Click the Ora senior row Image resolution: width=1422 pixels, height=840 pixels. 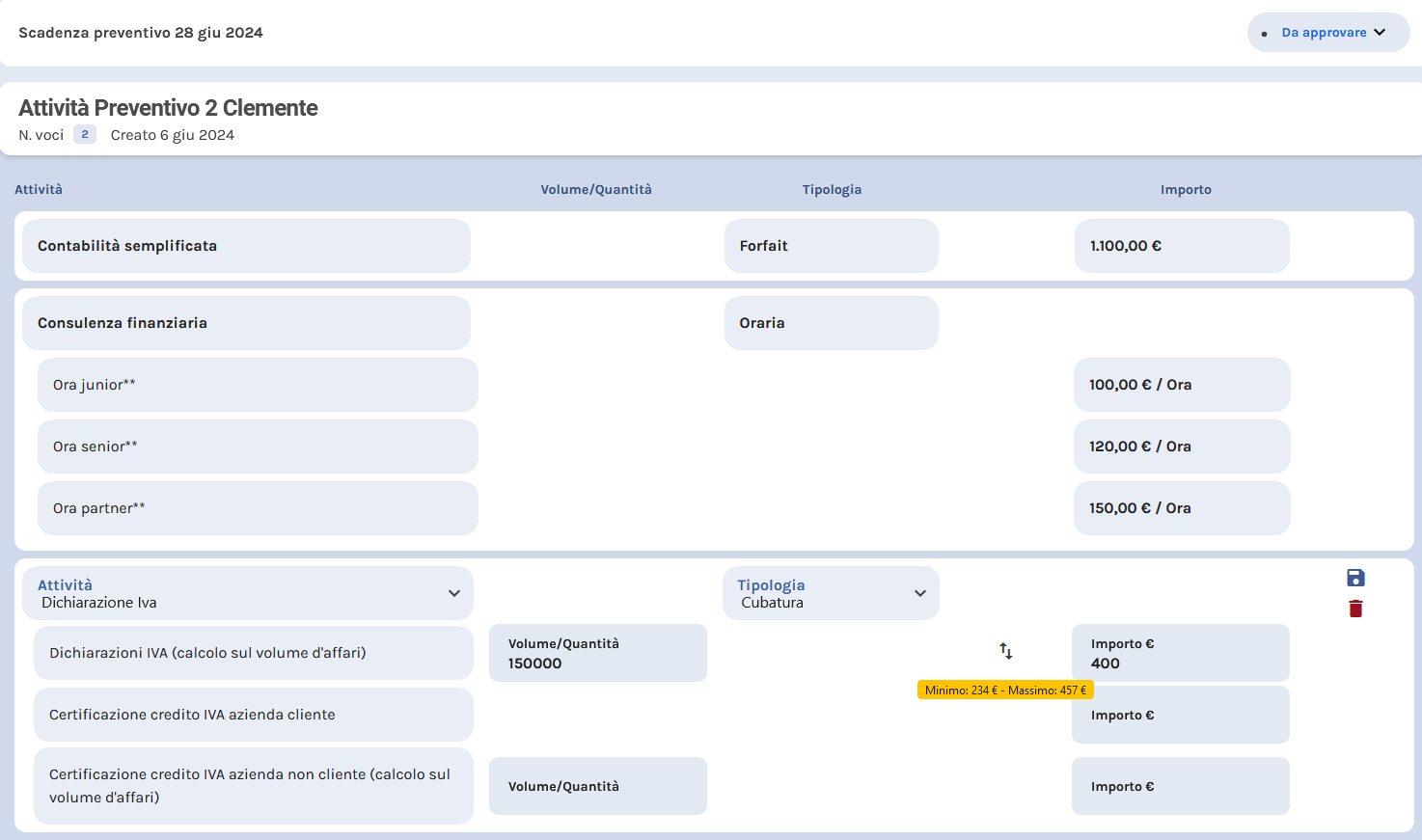click(x=258, y=447)
